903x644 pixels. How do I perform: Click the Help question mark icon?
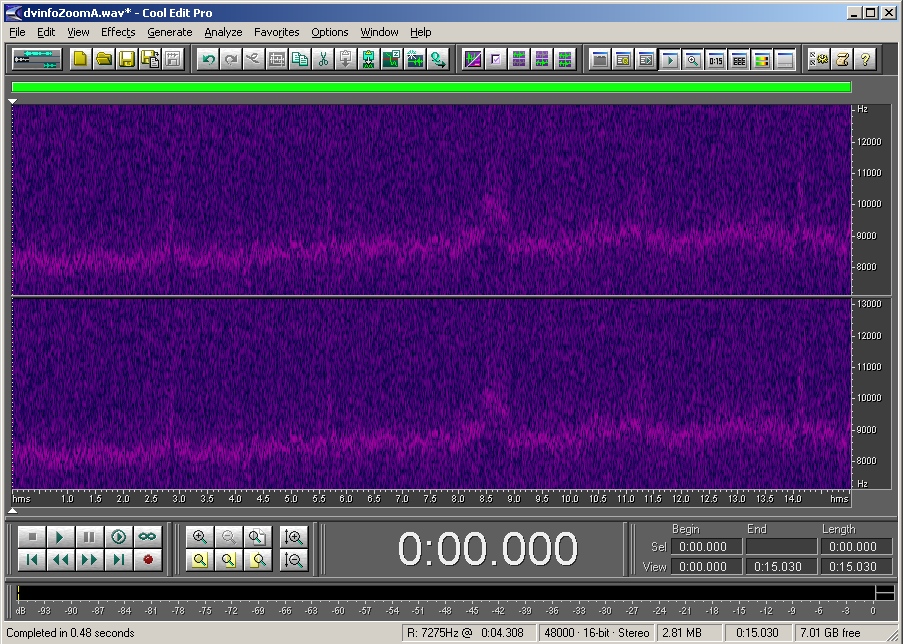(865, 59)
